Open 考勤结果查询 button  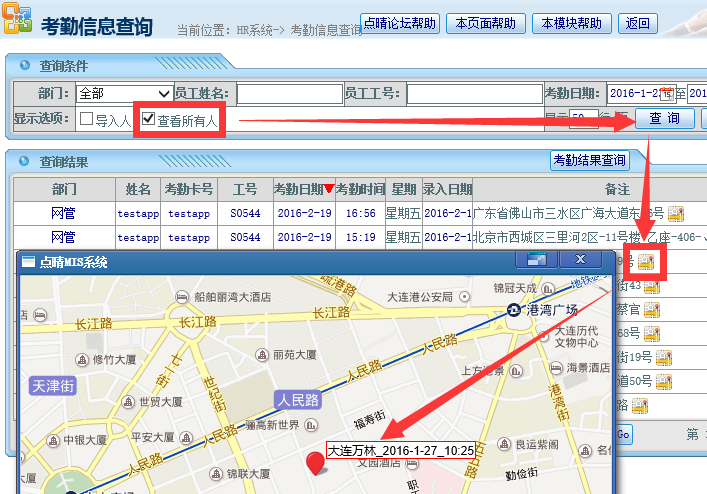(590, 160)
